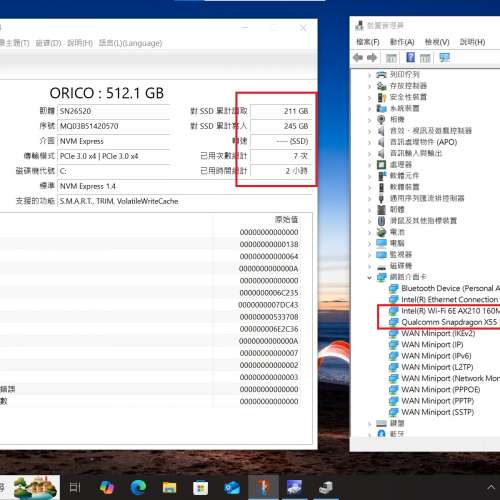Select Intel(R) Ethernet Connection adapter
Viewport: 500px width, 500px height.
point(449,299)
